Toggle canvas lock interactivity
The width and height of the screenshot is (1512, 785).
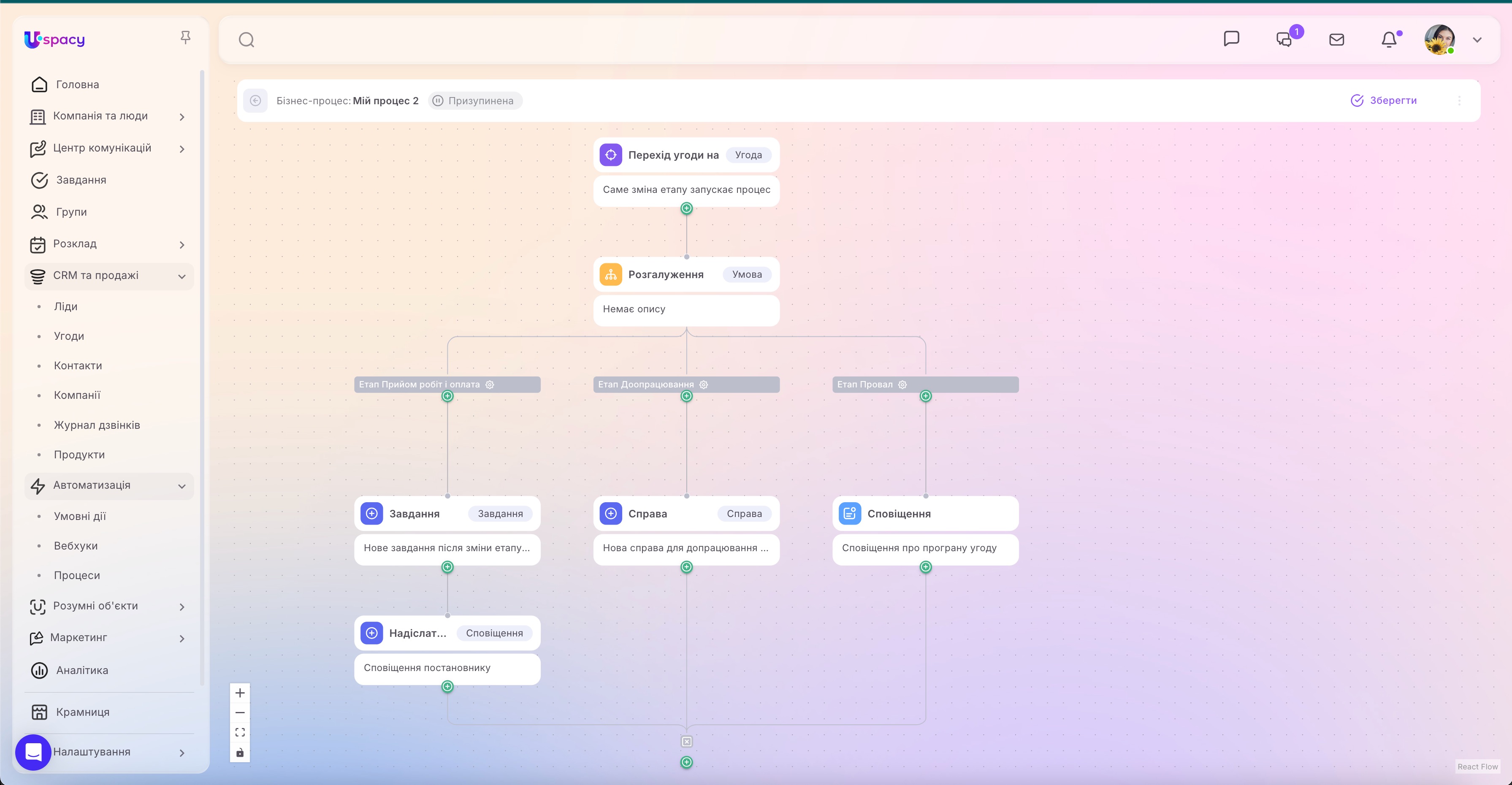240,753
